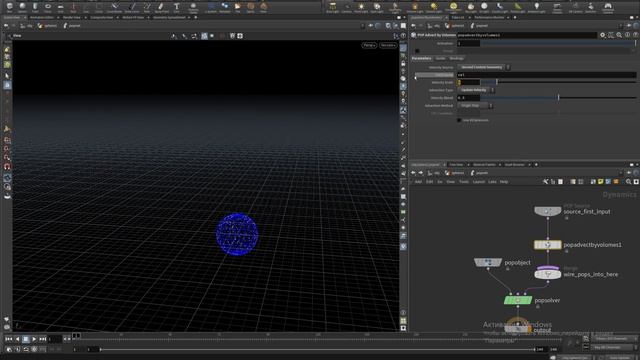Click the sphere1 path item above viewport
The height and width of the screenshot is (360, 640).
[47, 26]
